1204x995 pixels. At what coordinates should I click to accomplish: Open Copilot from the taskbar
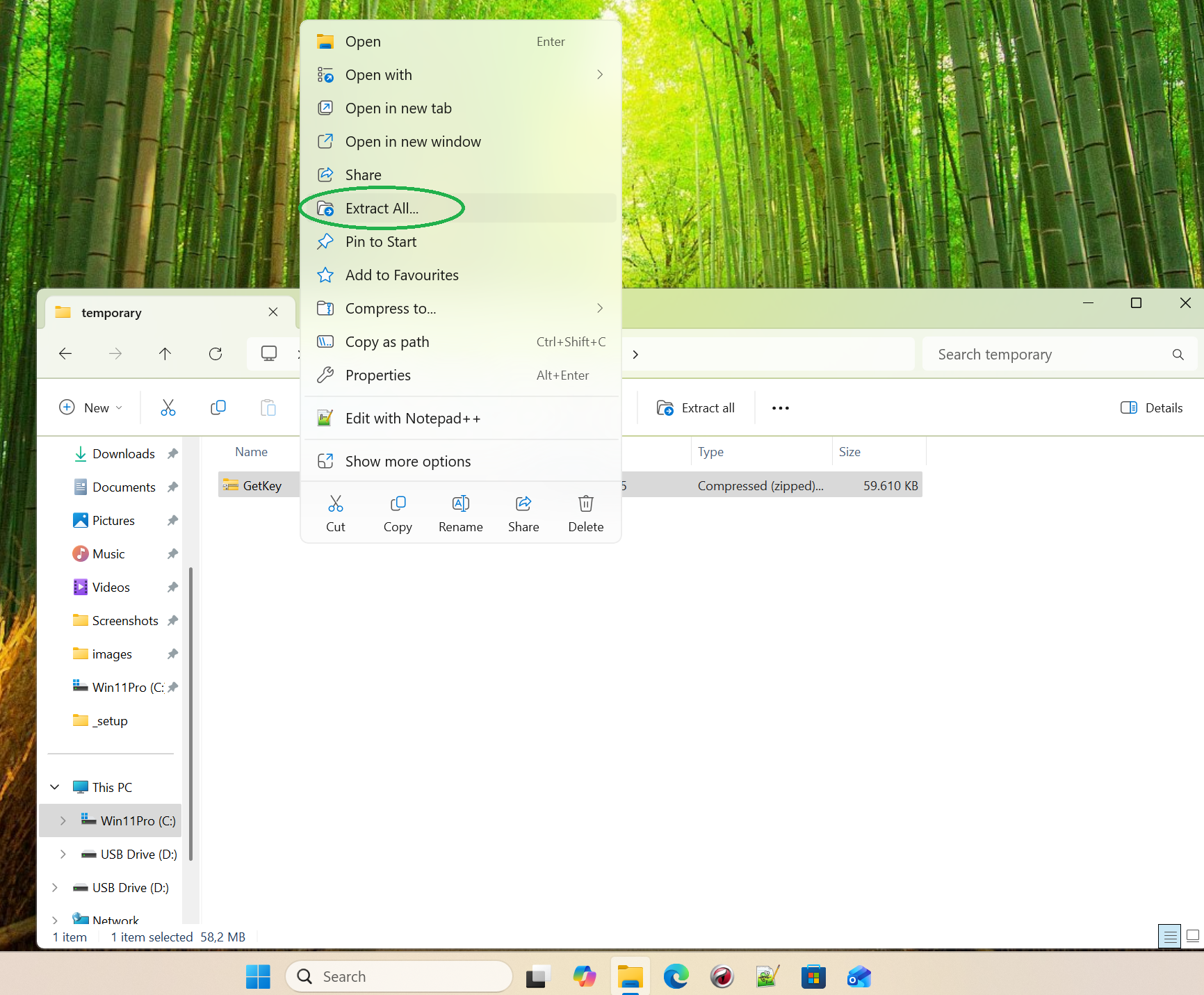(x=584, y=976)
